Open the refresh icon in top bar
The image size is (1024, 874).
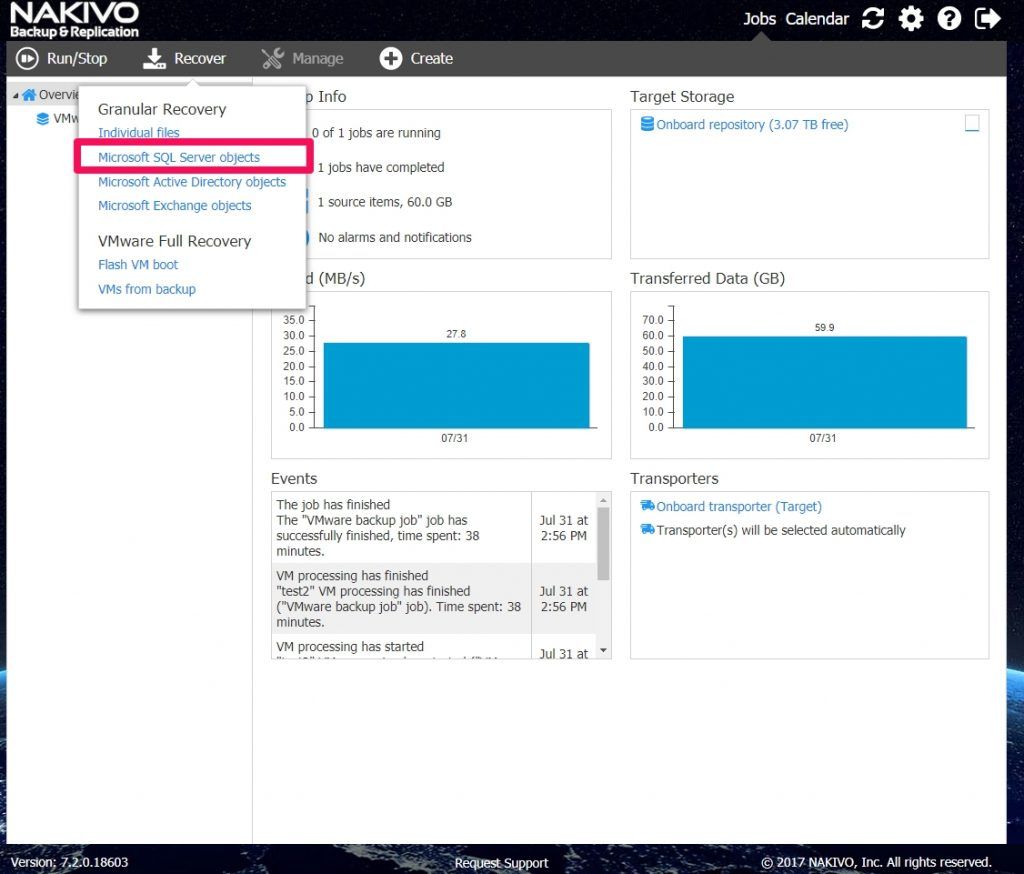pyautogui.click(x=872, y=18)
